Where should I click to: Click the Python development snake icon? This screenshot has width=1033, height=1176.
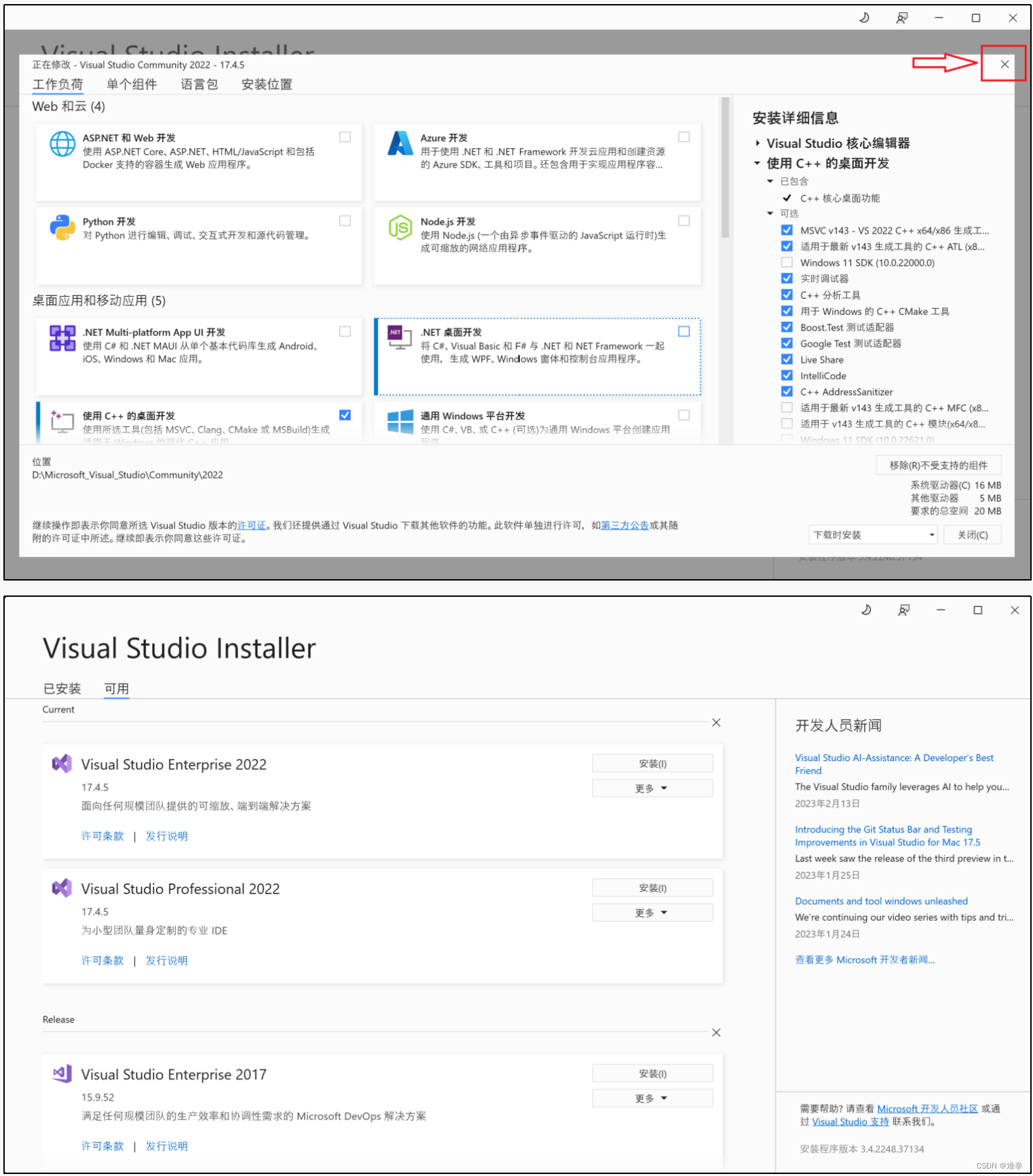[x=62, y=227]
